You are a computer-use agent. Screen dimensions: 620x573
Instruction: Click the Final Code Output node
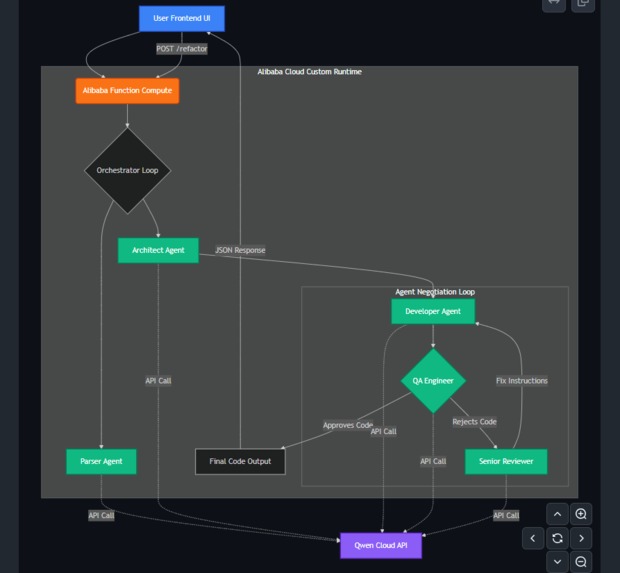click(240, 461)
